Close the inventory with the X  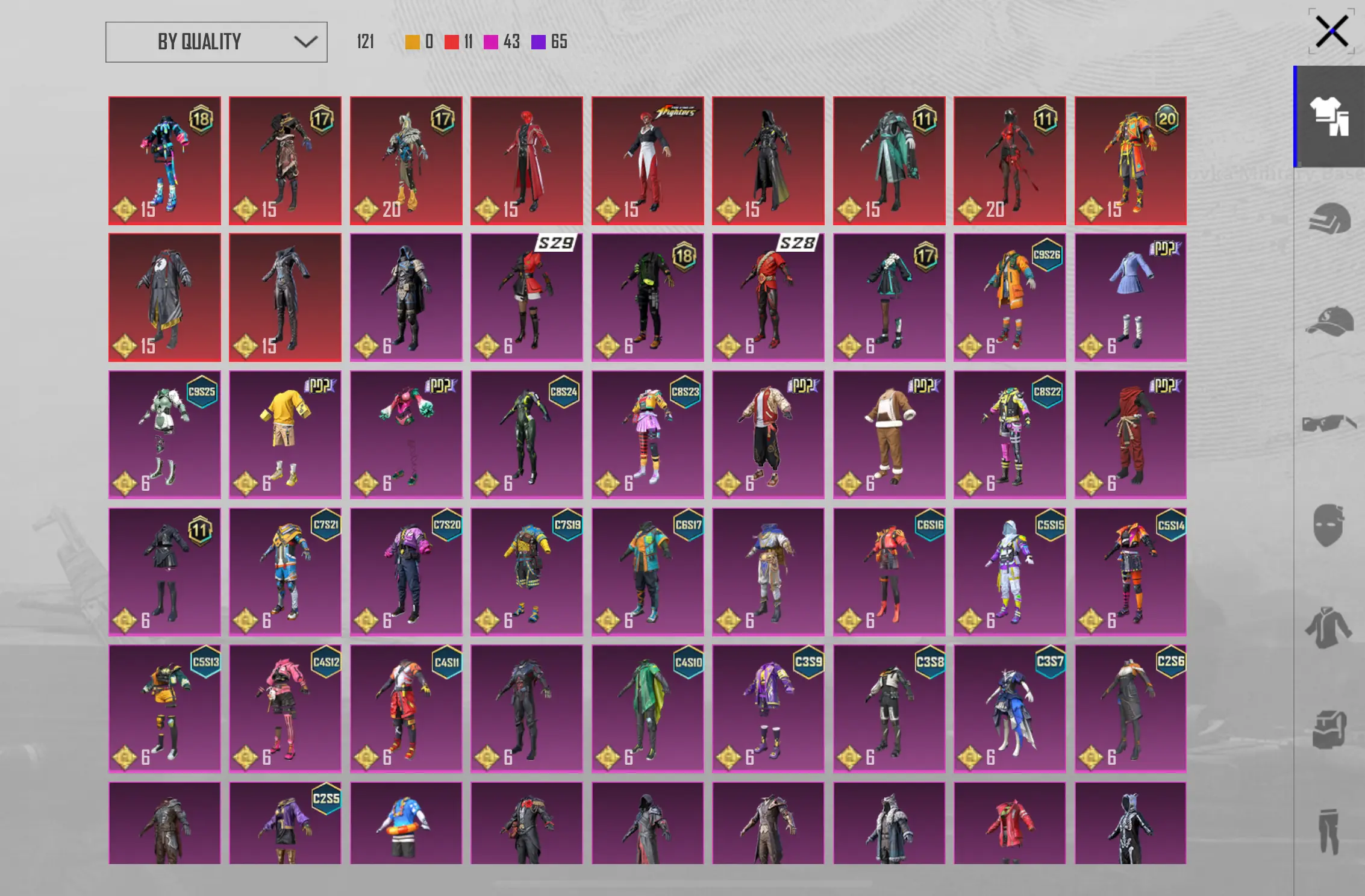pyautogui.click(x=1331, y=31)
